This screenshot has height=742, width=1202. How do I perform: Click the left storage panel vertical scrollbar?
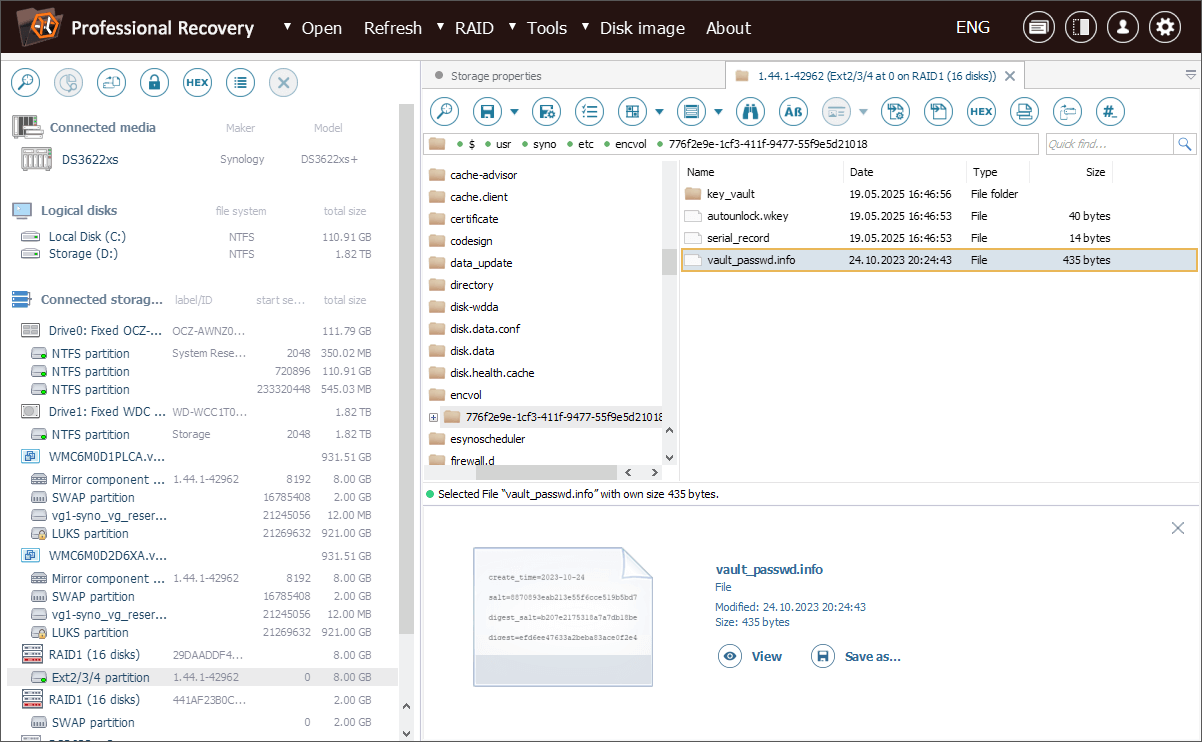(x=406, y=370)
